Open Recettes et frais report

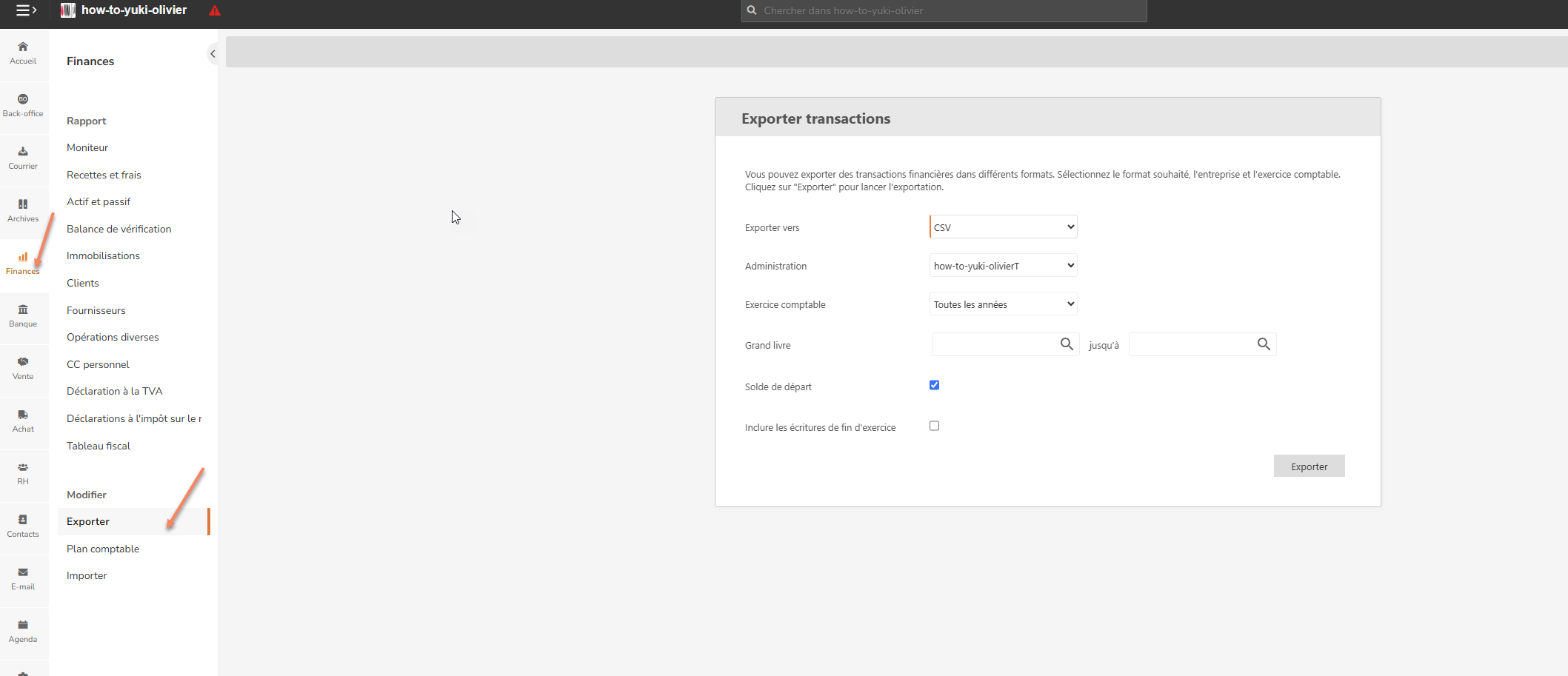[x=104, y=175]
